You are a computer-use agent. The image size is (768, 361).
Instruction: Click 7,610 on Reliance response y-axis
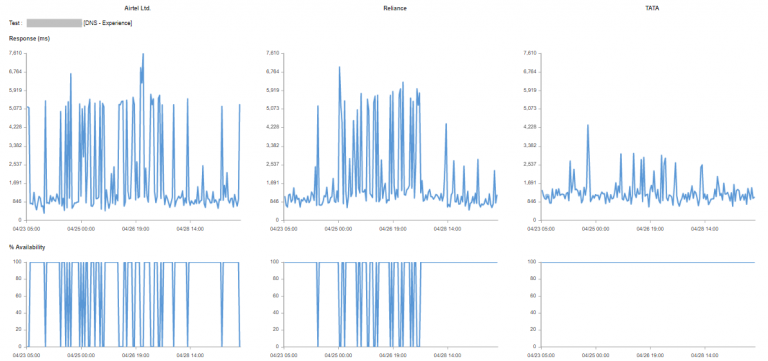click(x=272, y=53)
